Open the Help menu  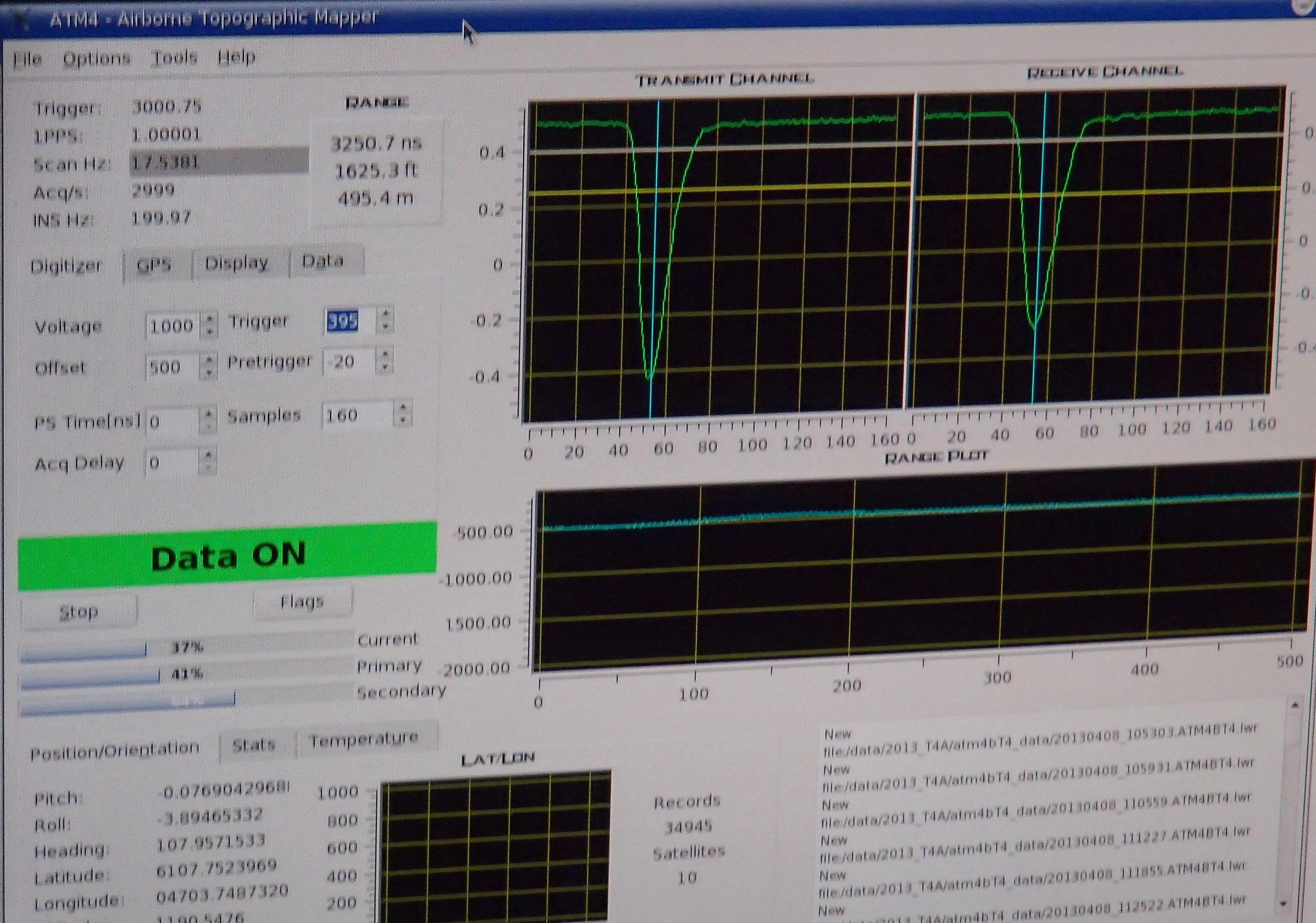coord(236,57)
